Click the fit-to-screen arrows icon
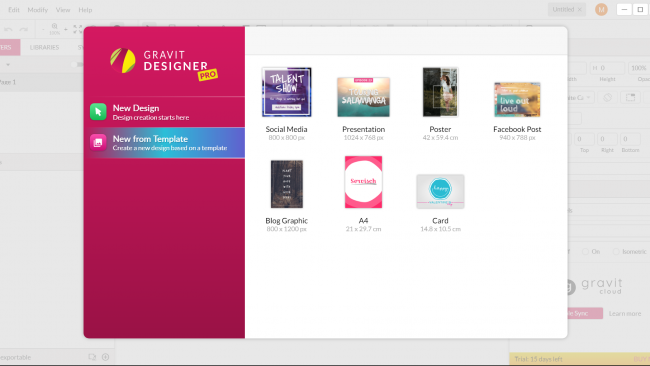The image size is (650, 366). [78, 29]
